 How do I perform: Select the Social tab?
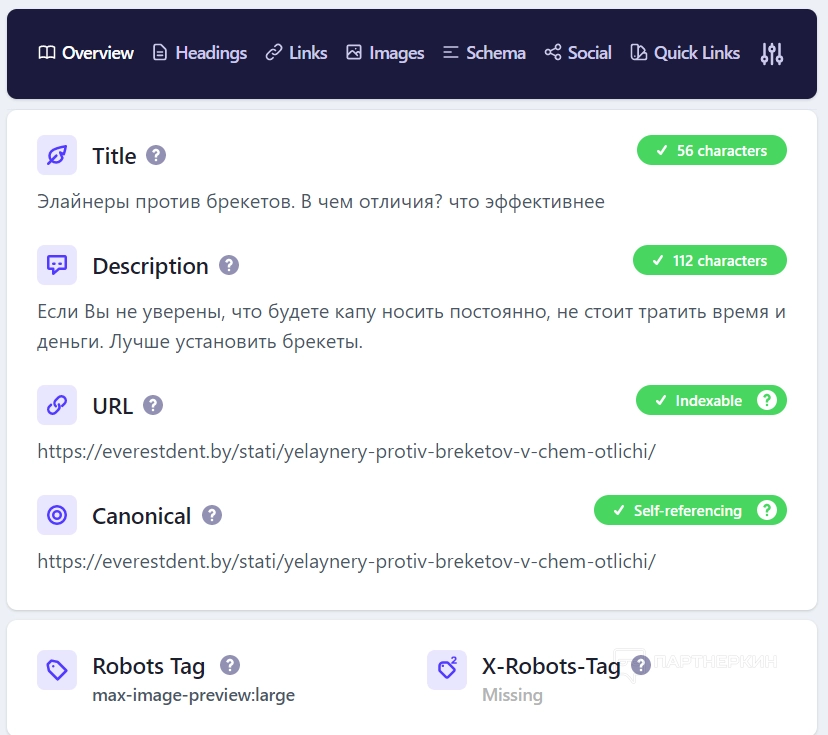click(578, 53)
